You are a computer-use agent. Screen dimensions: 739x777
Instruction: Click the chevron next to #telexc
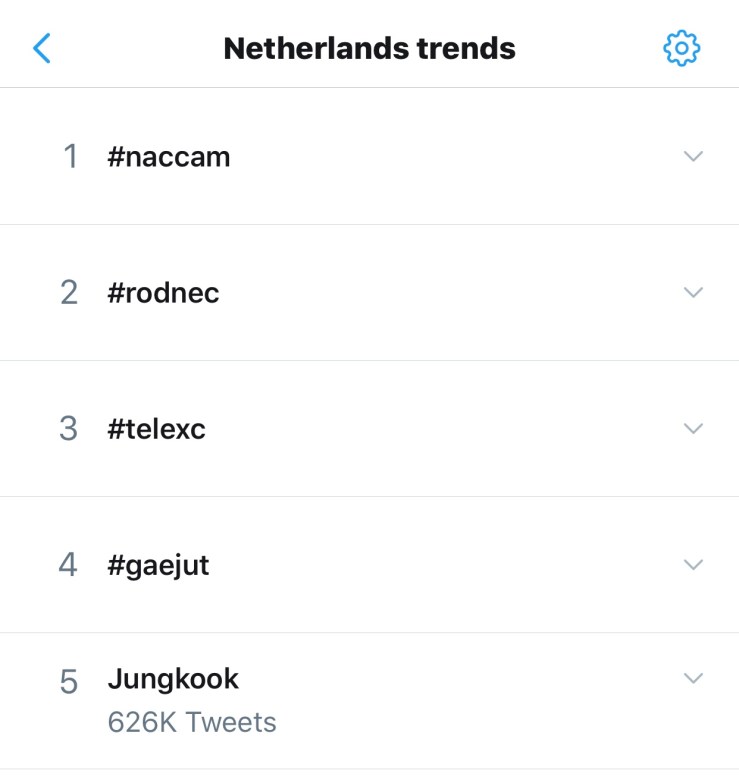click(693, 428)
